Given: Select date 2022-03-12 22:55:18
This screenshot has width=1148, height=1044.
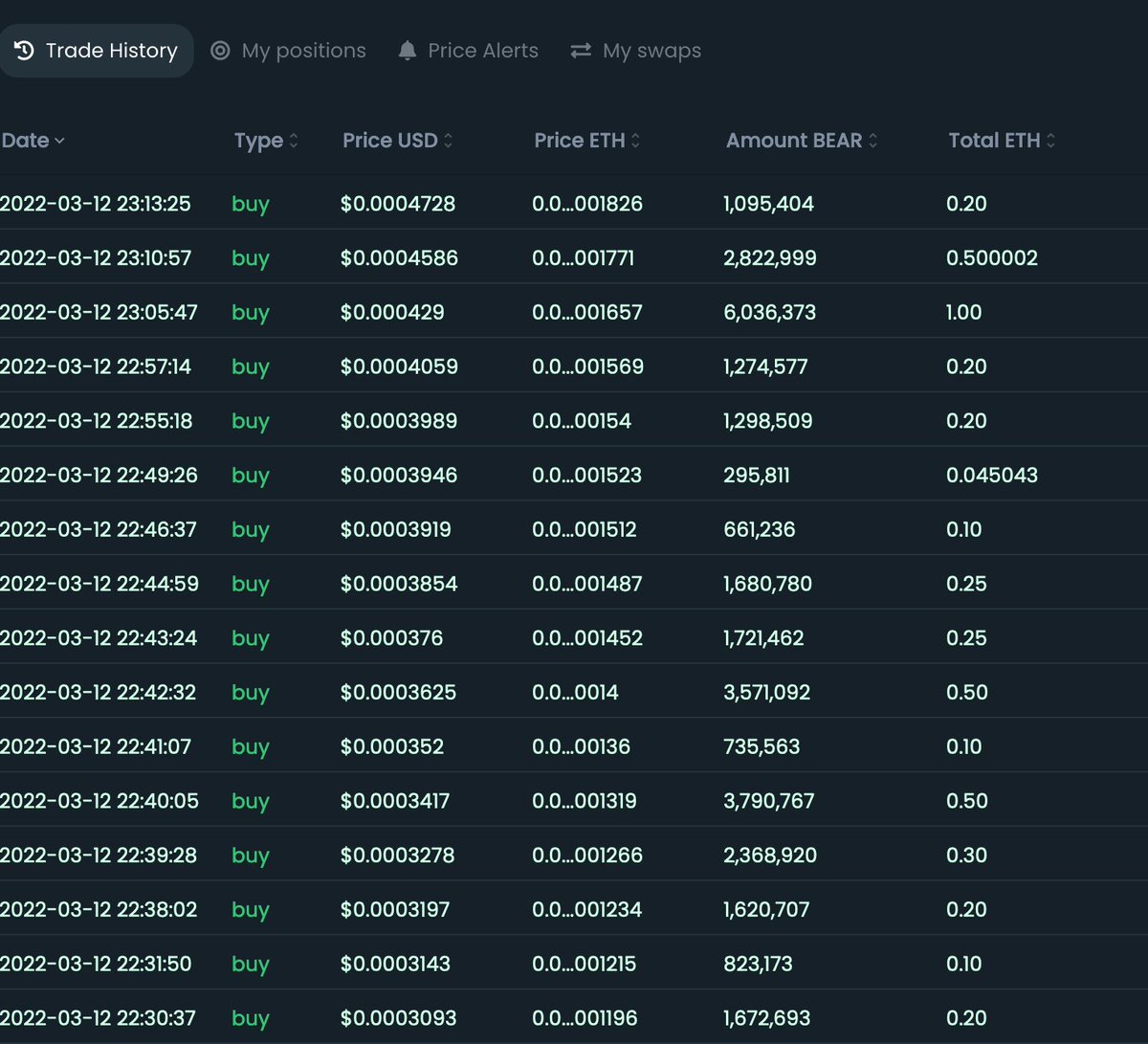Looking at the screenshot, I should pyautogui.click(x=96, y=421).
